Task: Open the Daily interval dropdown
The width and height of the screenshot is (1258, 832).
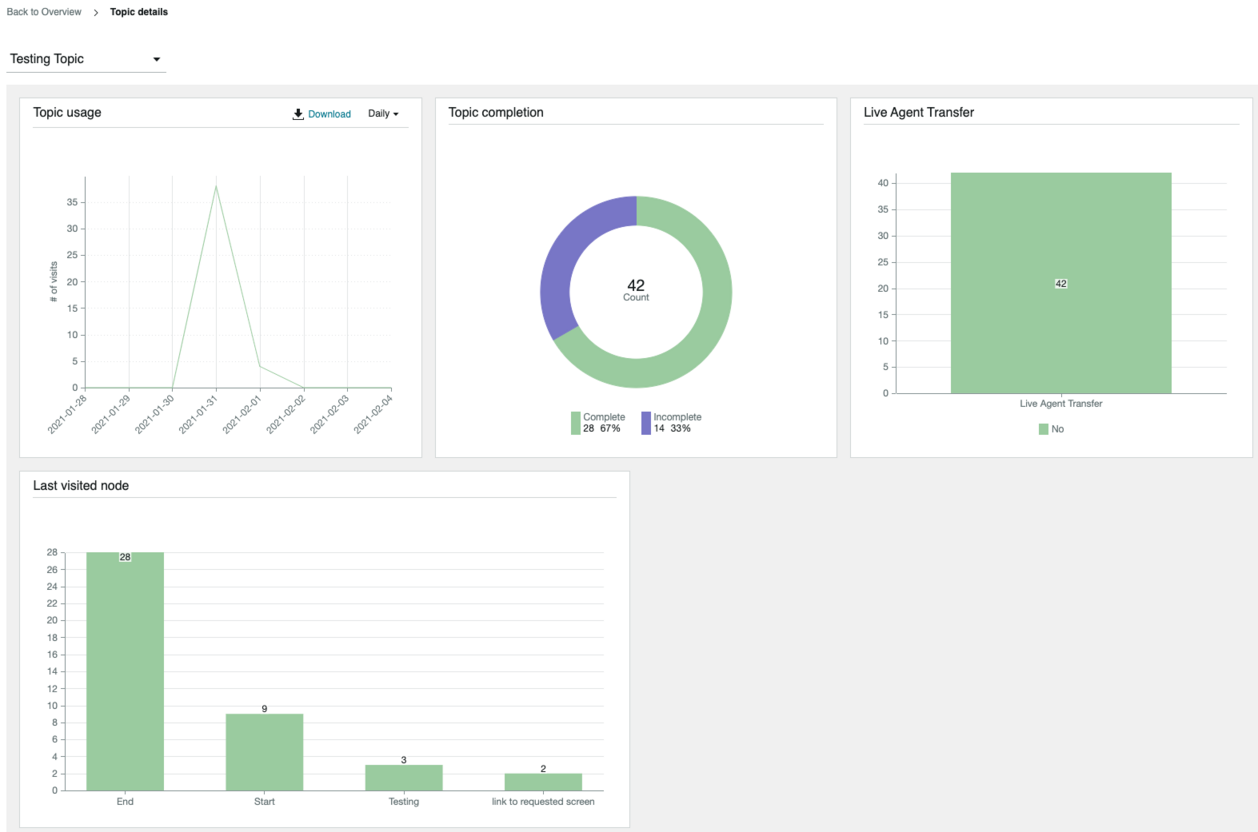Action: [383, 114]
